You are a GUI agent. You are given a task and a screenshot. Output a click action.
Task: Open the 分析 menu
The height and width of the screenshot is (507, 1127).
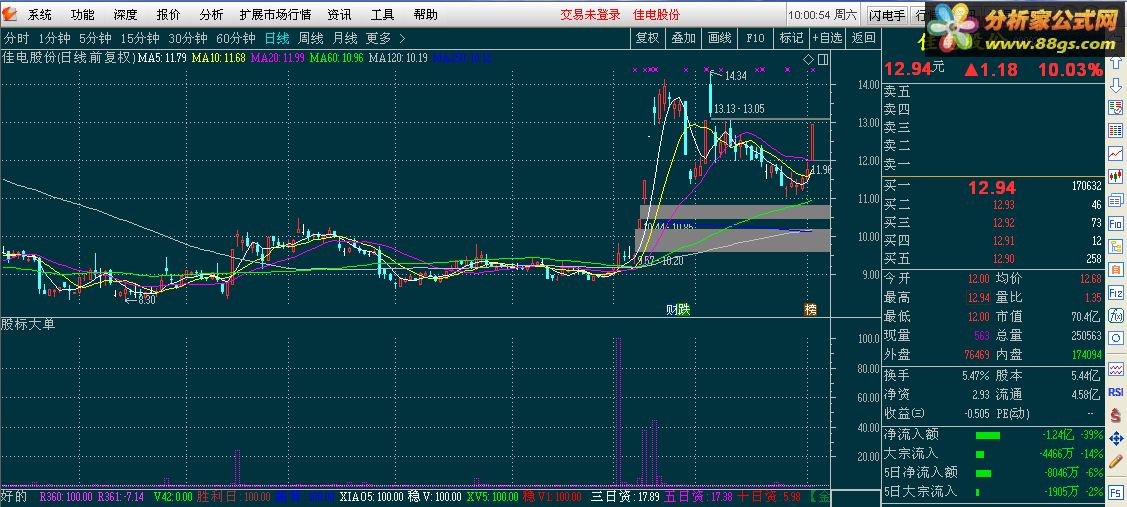pyautogui.click(x=211, y=14)
